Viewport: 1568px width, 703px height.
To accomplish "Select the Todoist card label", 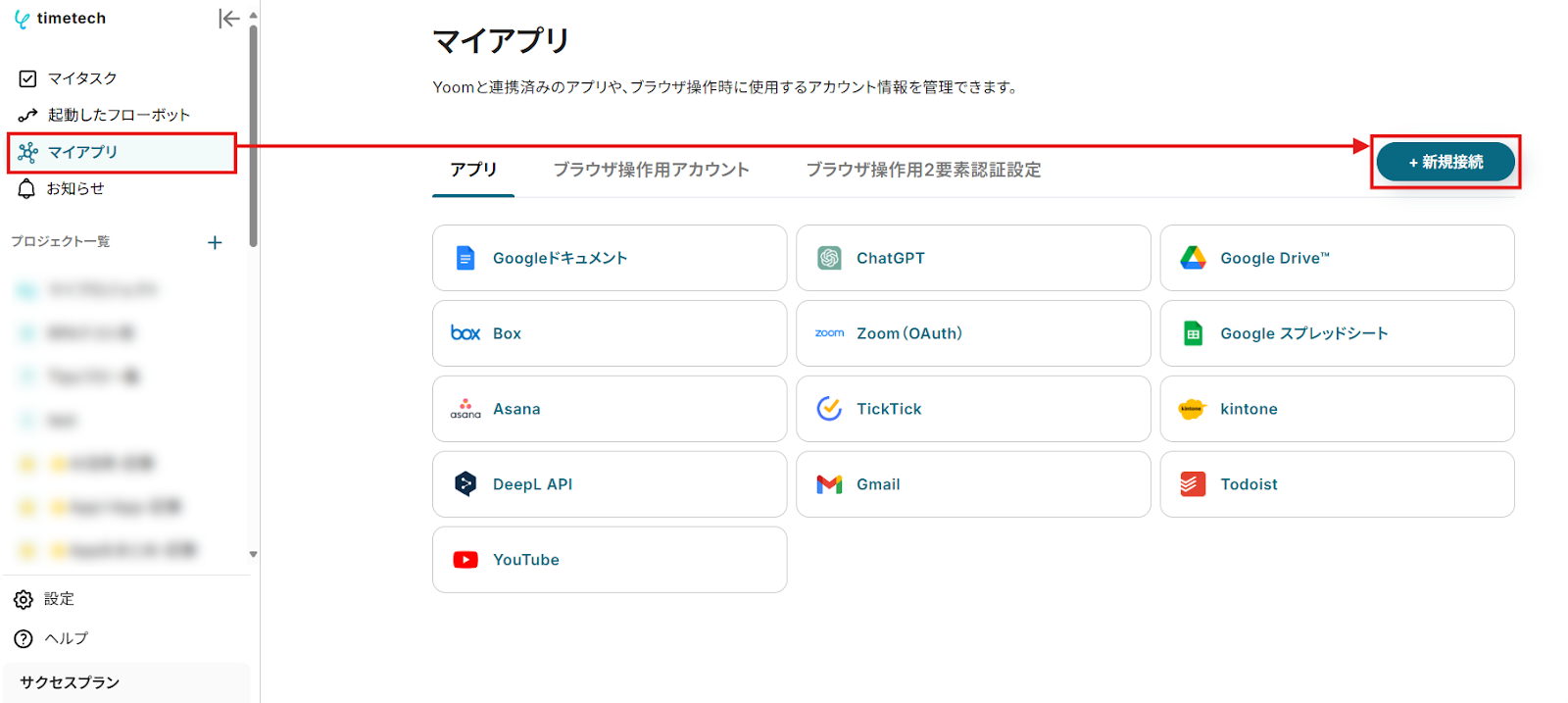I will tap(1249, 484).
